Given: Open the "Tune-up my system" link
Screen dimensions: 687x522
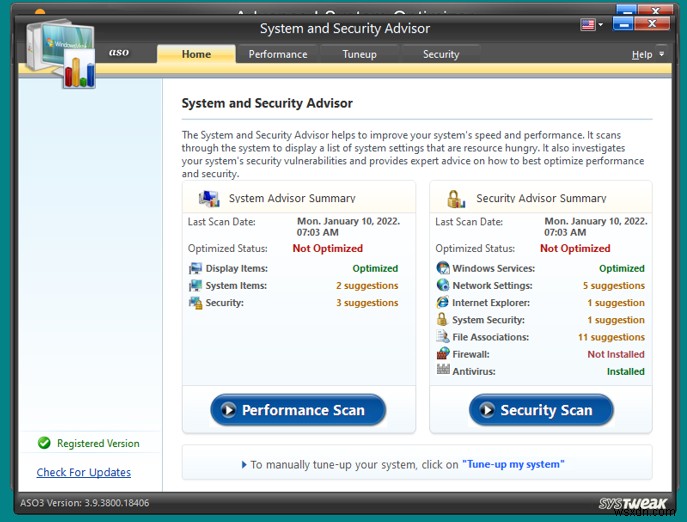Looking at the screenshot, I should point(513,464).
